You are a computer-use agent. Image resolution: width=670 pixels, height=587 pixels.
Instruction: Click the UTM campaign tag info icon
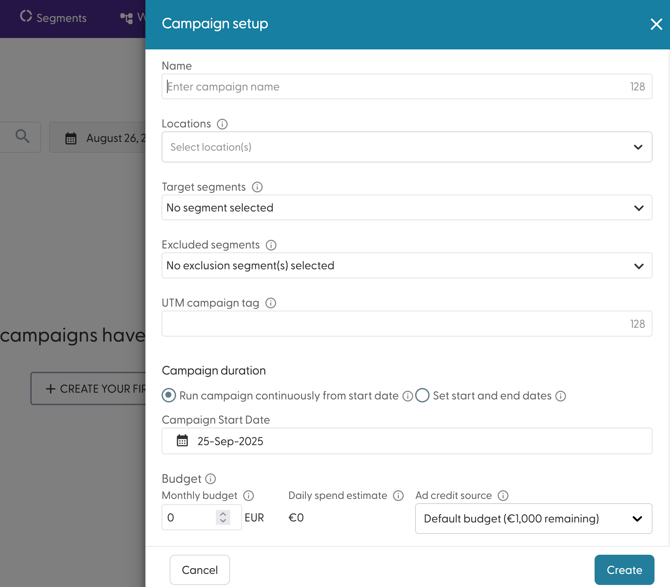pos(271,303)
